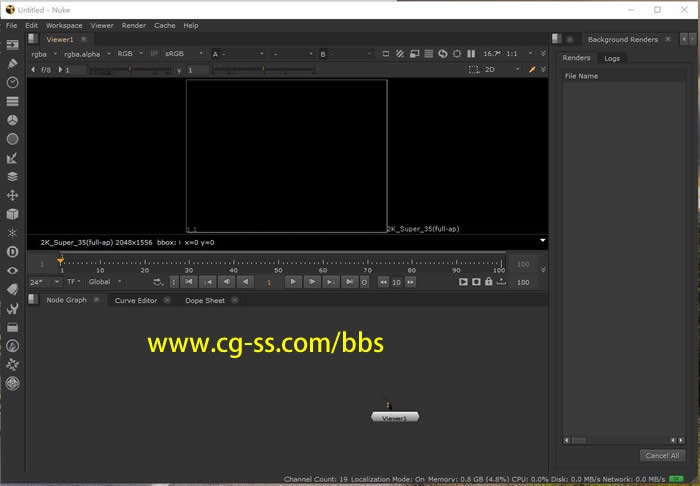Open the Deep nodes D icon
The image size is (700, 486).
[13, 252]
